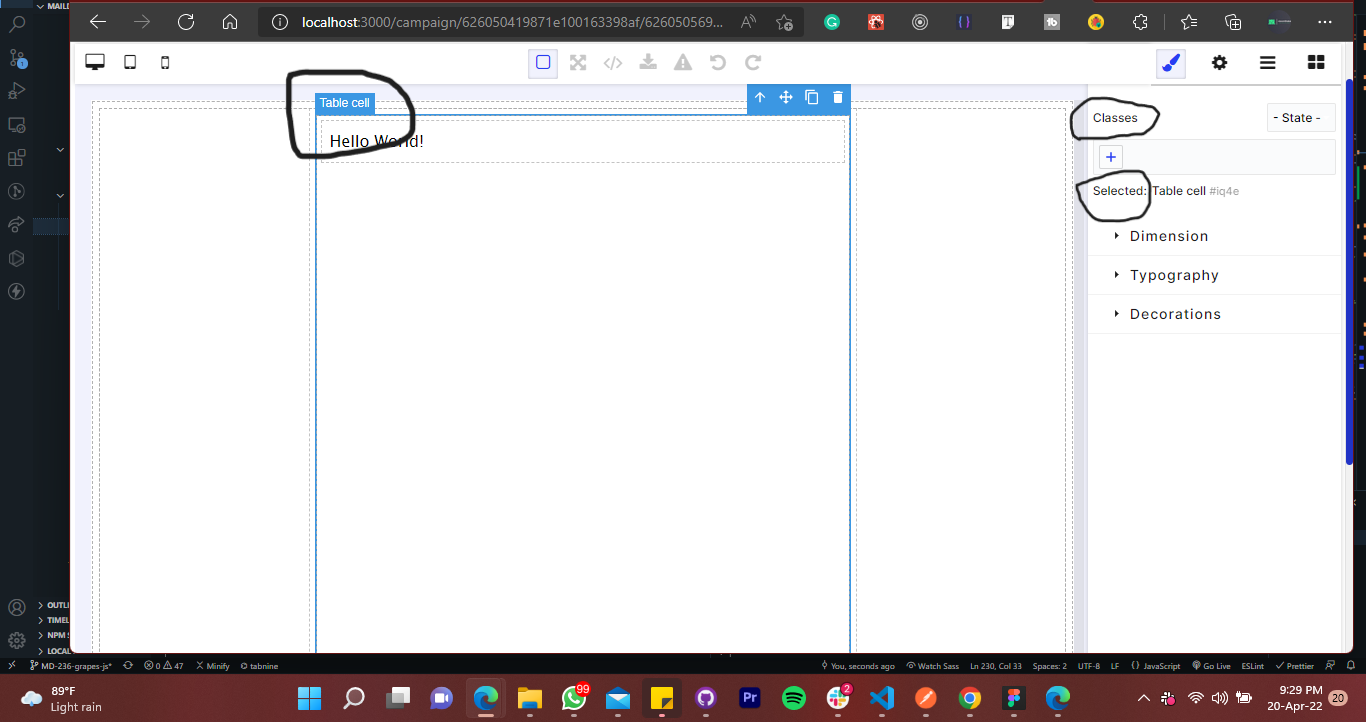Open the weather widget showing 89°F
Screen dimensions: 1366x722
tap(62, 699)
